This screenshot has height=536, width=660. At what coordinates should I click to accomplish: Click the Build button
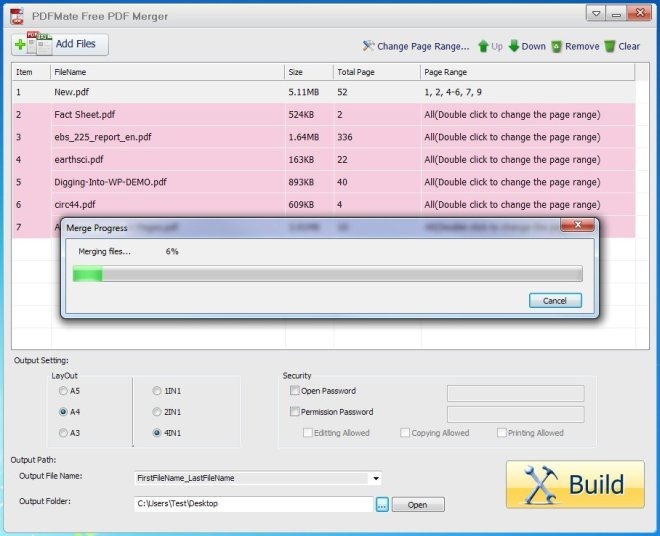click(575, 485)
